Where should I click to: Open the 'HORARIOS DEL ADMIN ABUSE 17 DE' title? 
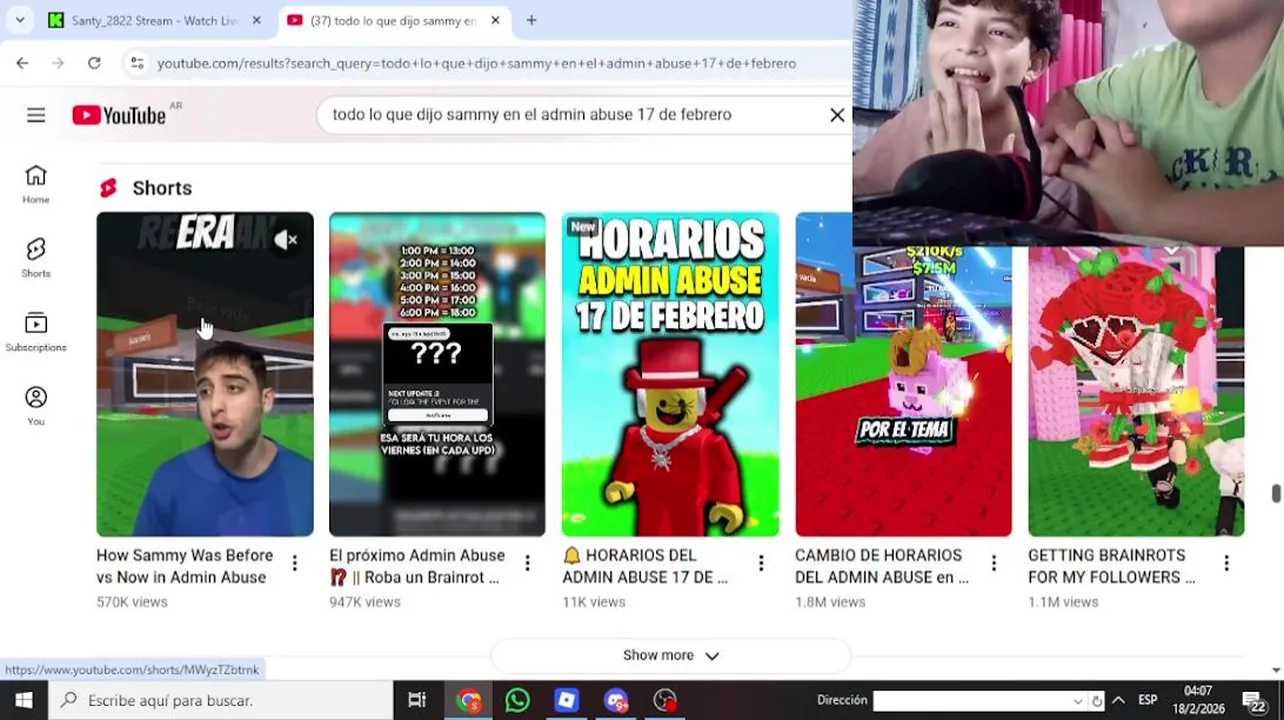coord(646,566)
